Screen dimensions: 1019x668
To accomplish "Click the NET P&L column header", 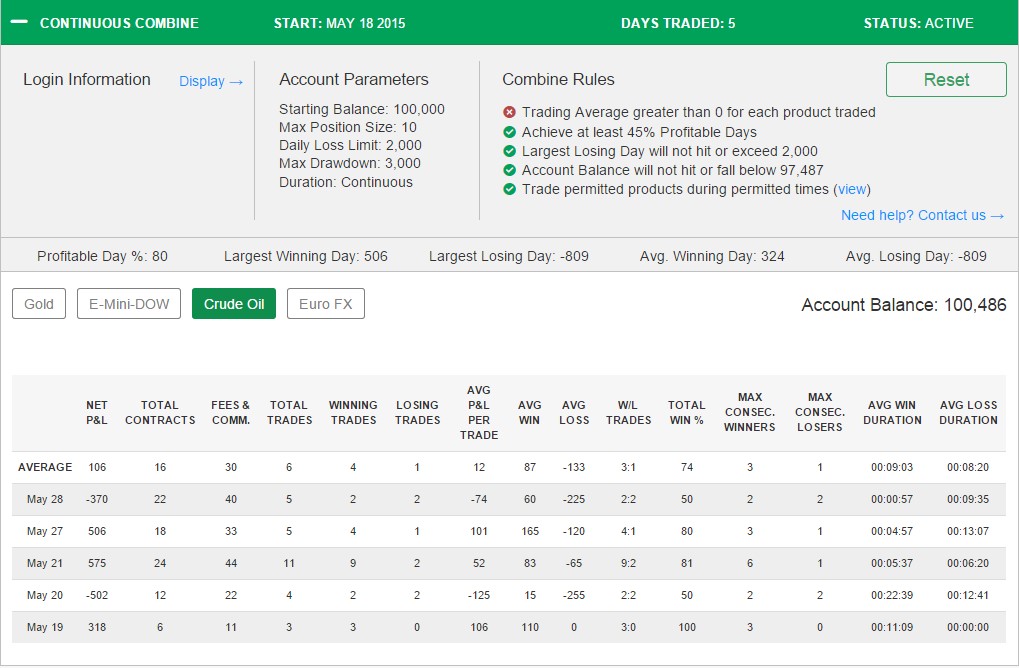I will (x=97, y=413).
